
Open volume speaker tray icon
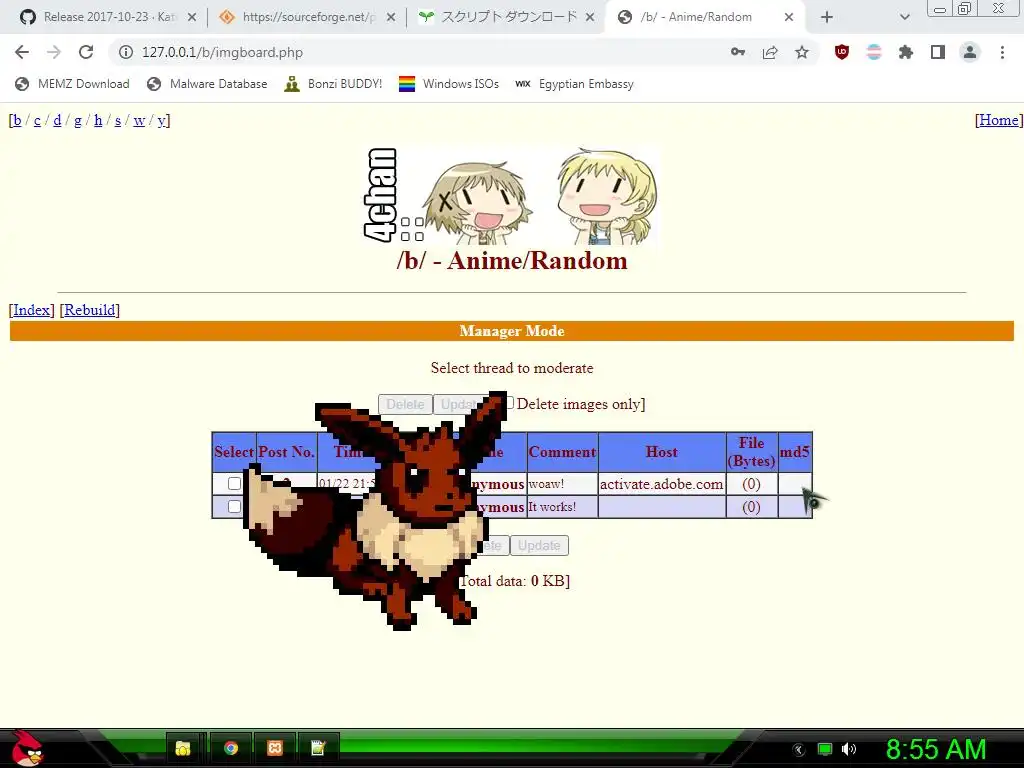click(x=849, y=749)
